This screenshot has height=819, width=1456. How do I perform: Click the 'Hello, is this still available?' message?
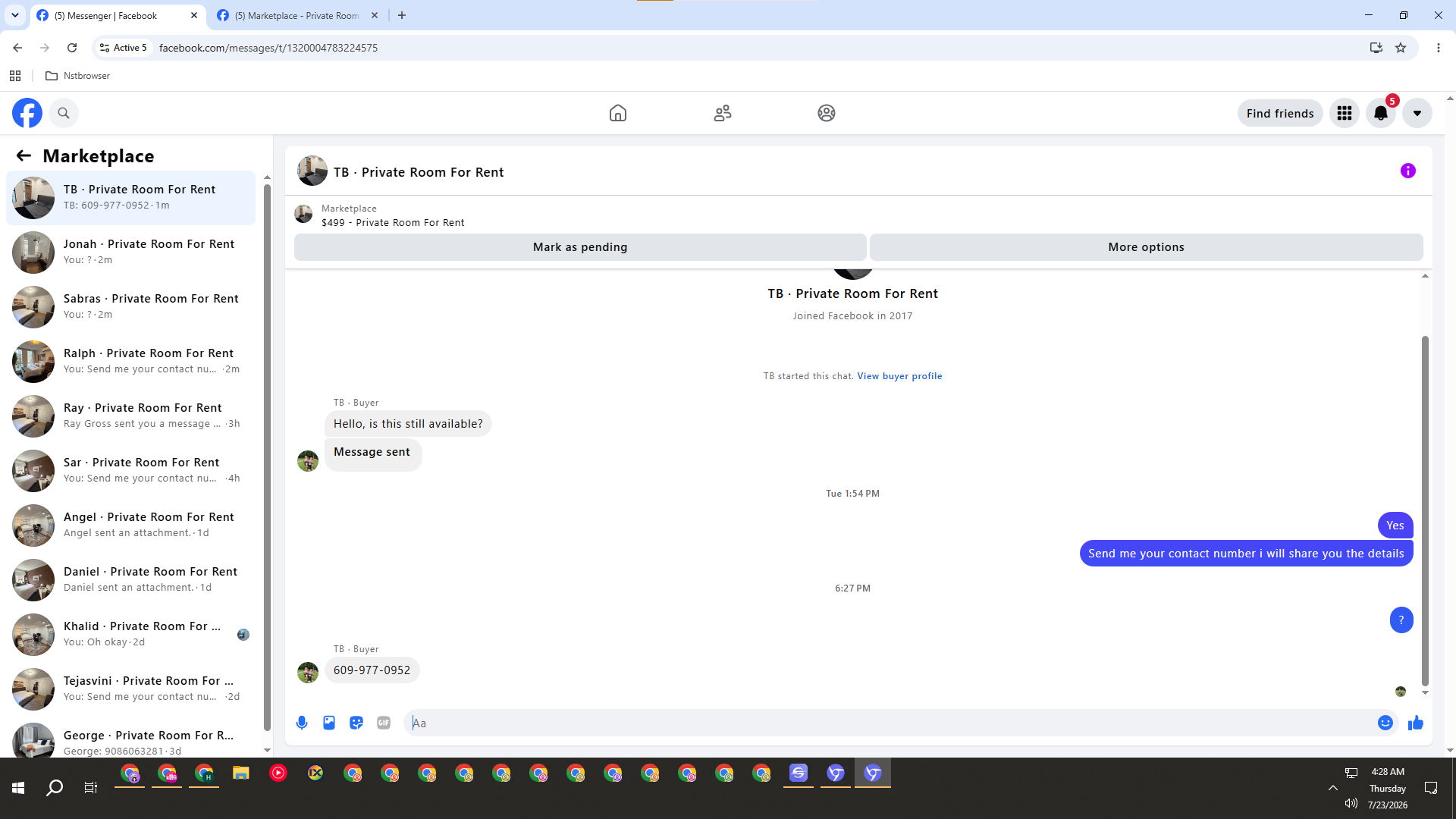pyautogui.click(x=408, y=424)
